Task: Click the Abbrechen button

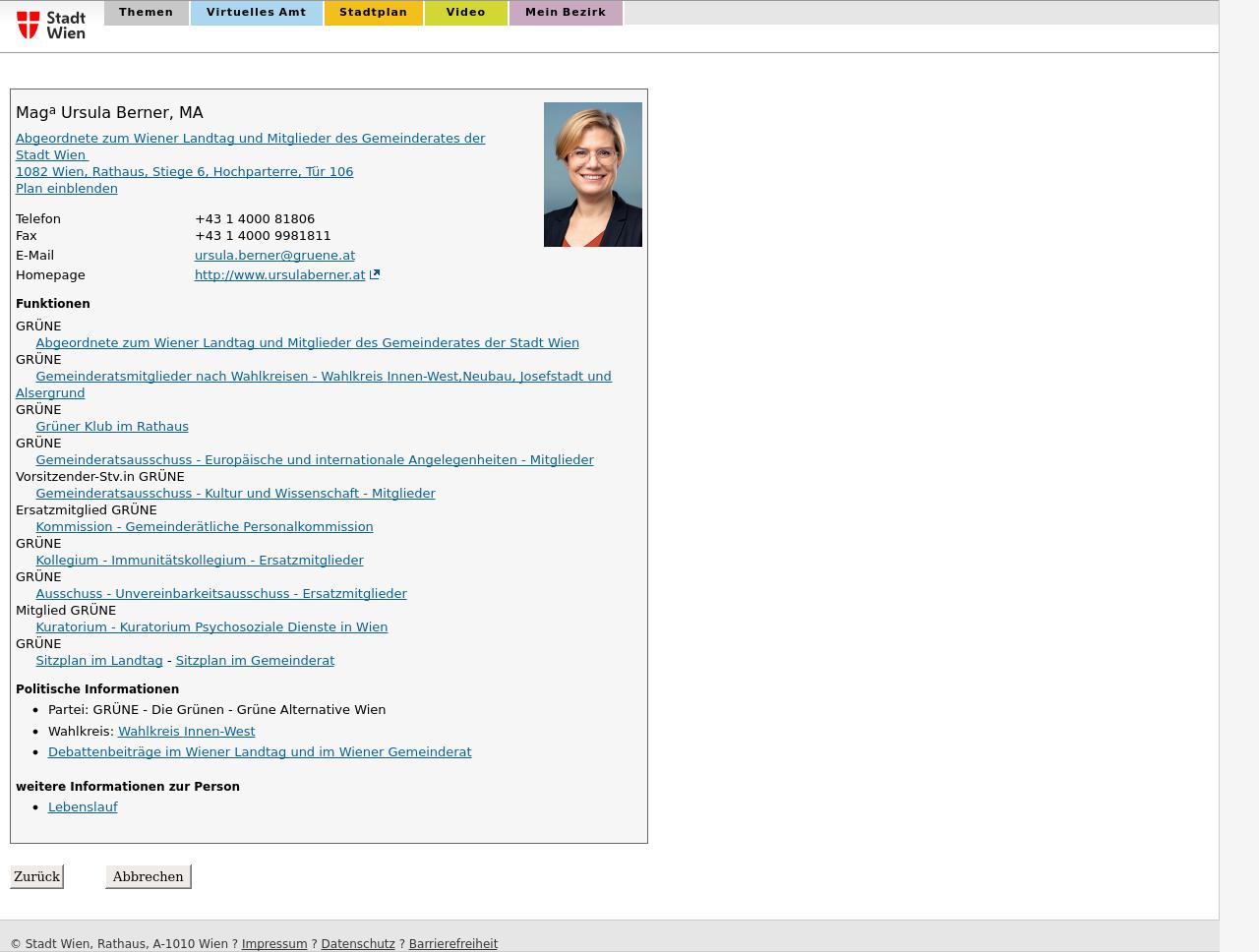Action: pyautogui.click(x=148, y=876)
